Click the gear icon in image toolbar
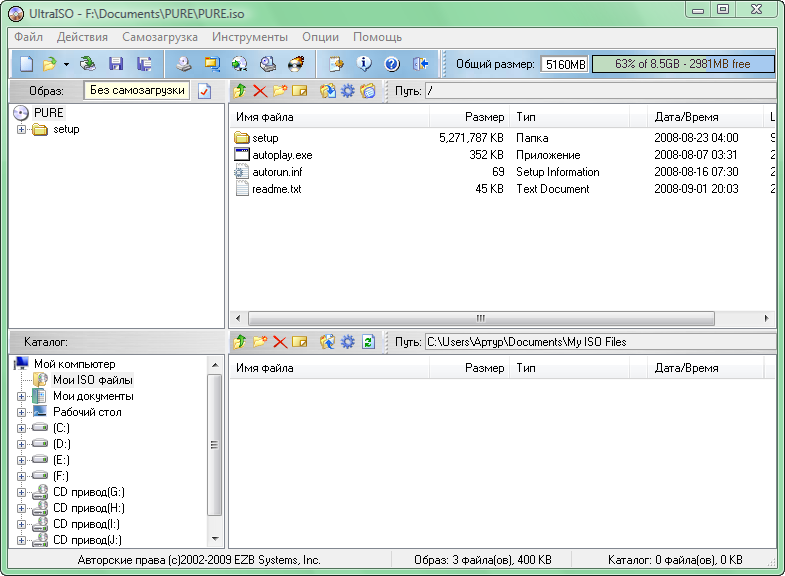The height and width of the screenshot is (576, 785). [347, 91]
